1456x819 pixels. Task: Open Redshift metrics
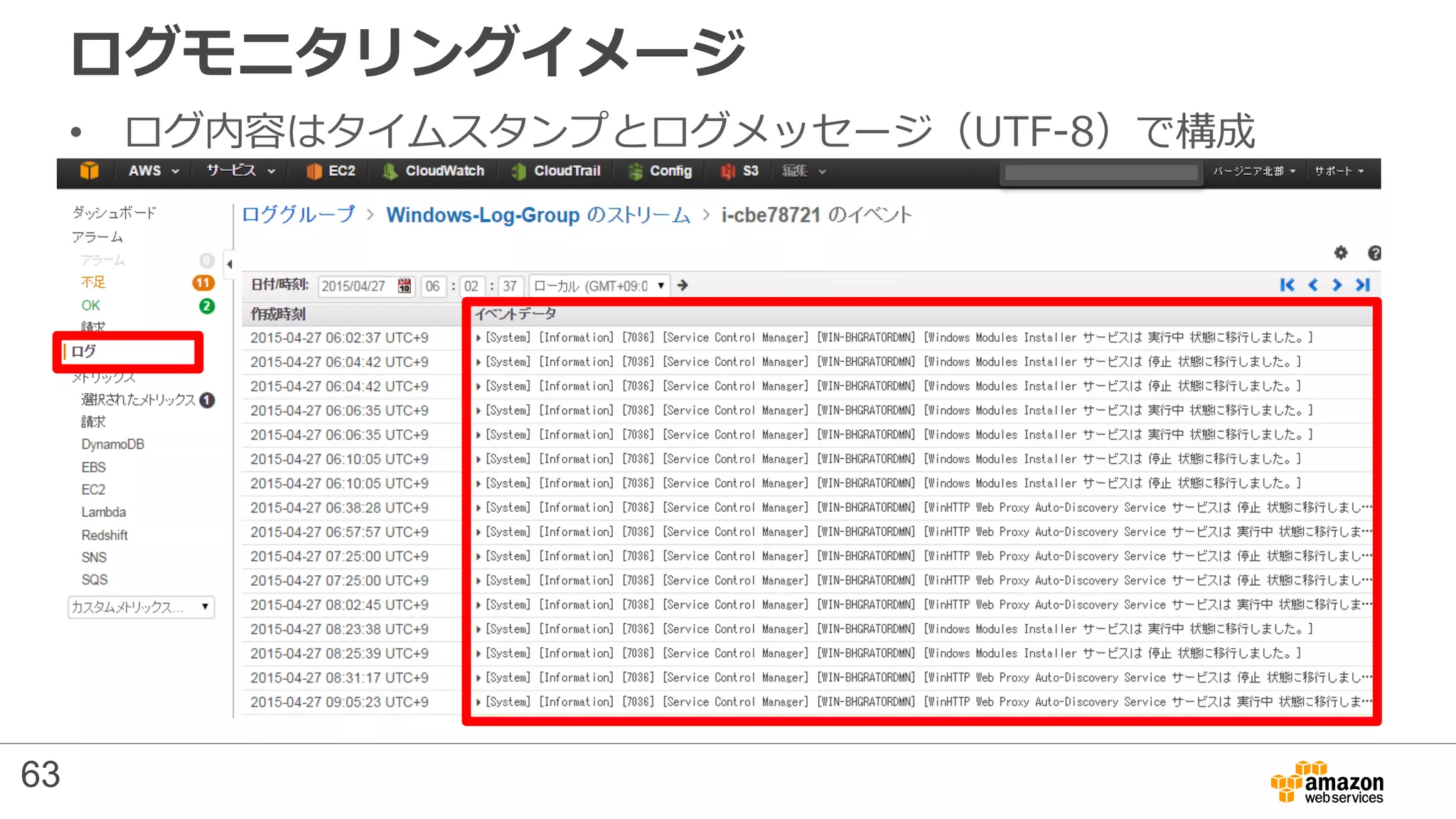[105, 535]
